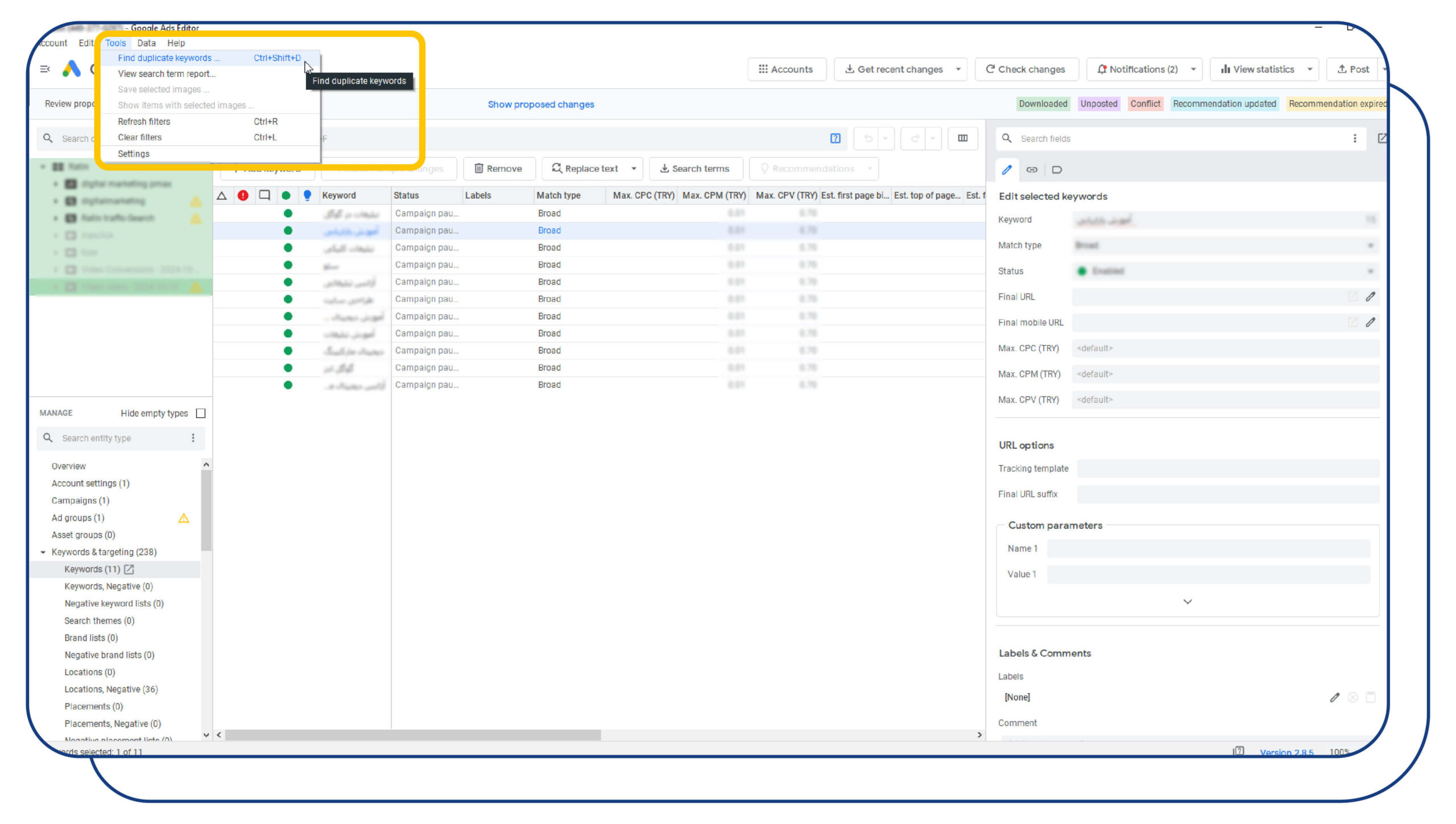1456x824 pixels.
Task: Open Keywords (11) in new window icon
Action: click(x=129, y=569)
